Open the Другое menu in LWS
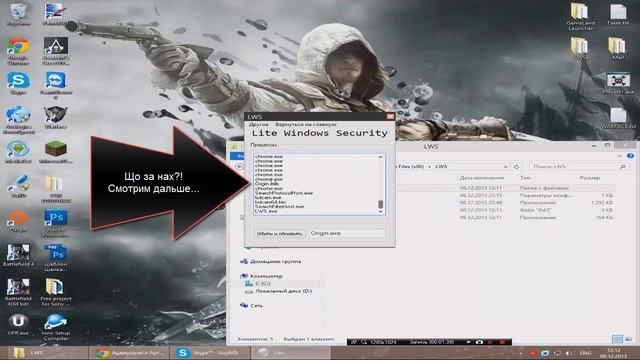Image resolution: width=640 pixels, height=360 pixels. pyautogui.click(x=259, y=124)
